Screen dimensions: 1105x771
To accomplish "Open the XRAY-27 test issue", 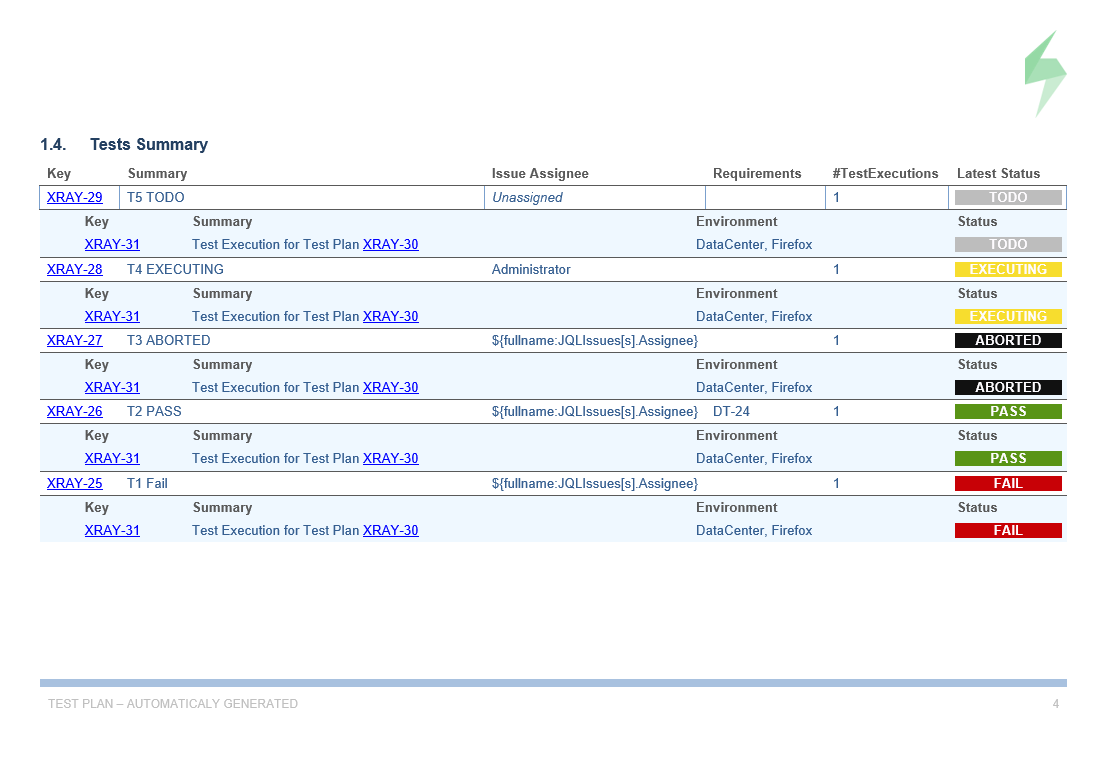I will 75,341.
